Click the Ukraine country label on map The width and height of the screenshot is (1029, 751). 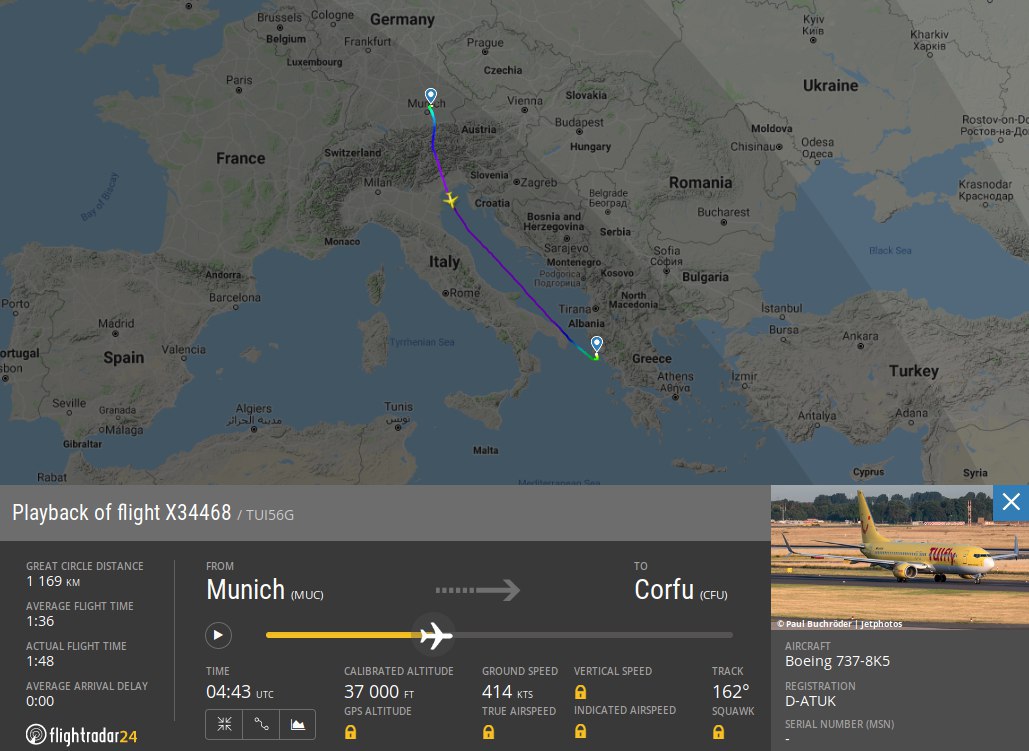coord(830,85)
